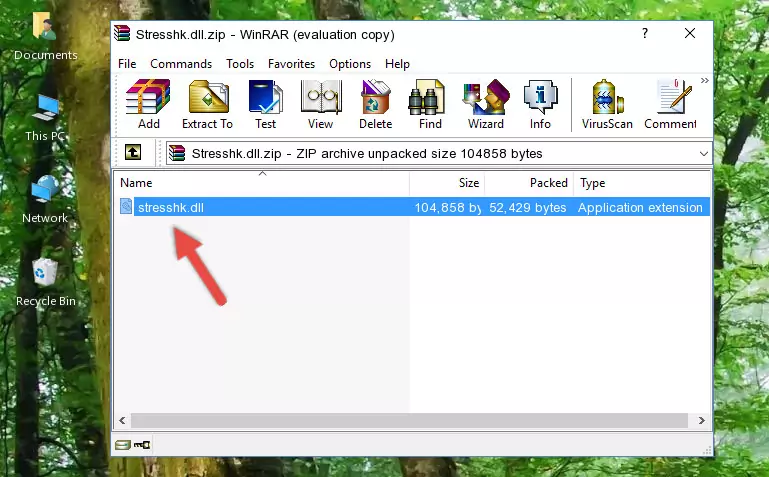Start VirusScan on the archive

coord(607,104)
